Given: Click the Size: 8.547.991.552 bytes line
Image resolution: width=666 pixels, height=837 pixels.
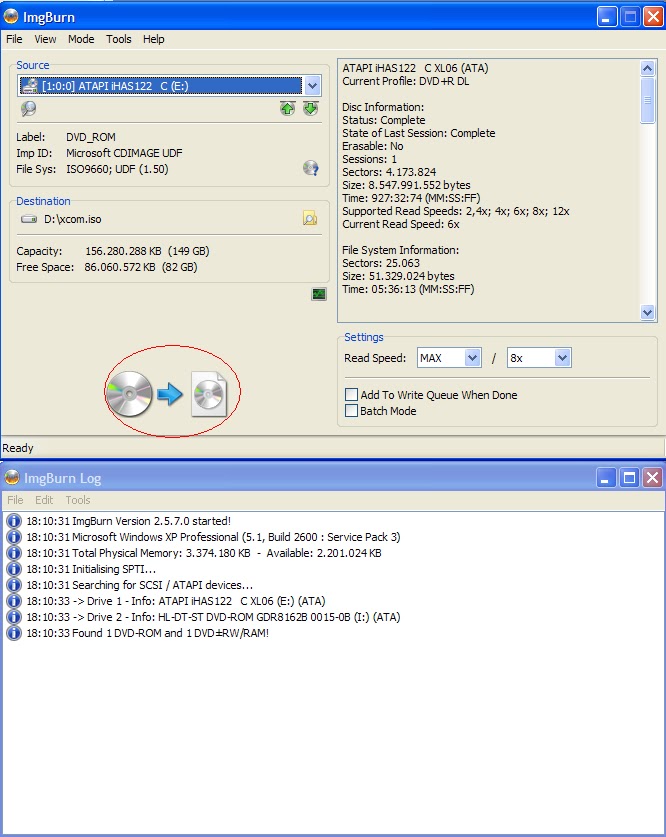Looking at the screenshot, I should coord(406,185).
